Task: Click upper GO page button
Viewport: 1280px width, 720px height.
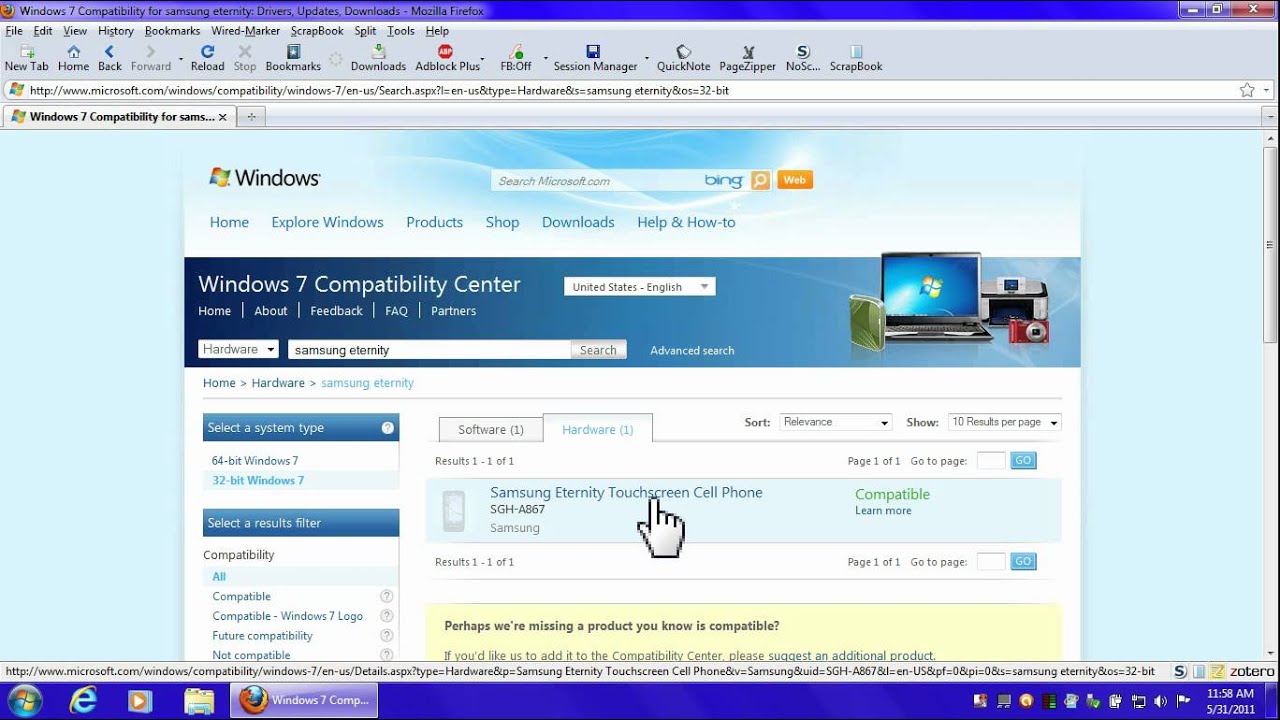Action: [x=1023, y=460]
